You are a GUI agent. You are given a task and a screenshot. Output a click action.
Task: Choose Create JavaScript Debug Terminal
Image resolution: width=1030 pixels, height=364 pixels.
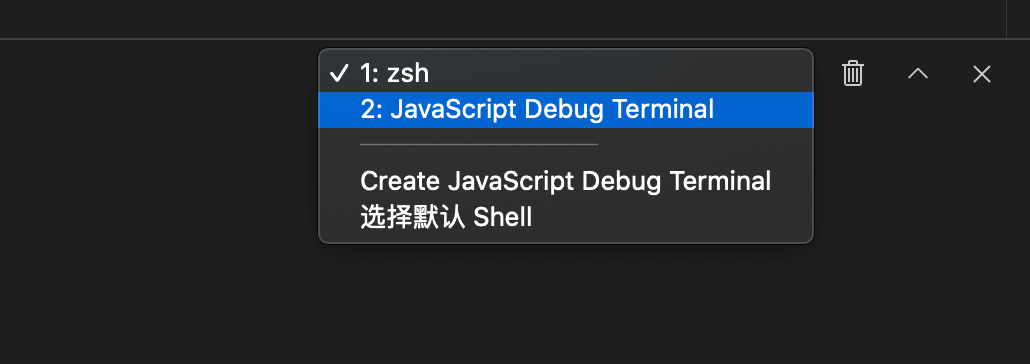pyautogui.click(x=566, y=181)
